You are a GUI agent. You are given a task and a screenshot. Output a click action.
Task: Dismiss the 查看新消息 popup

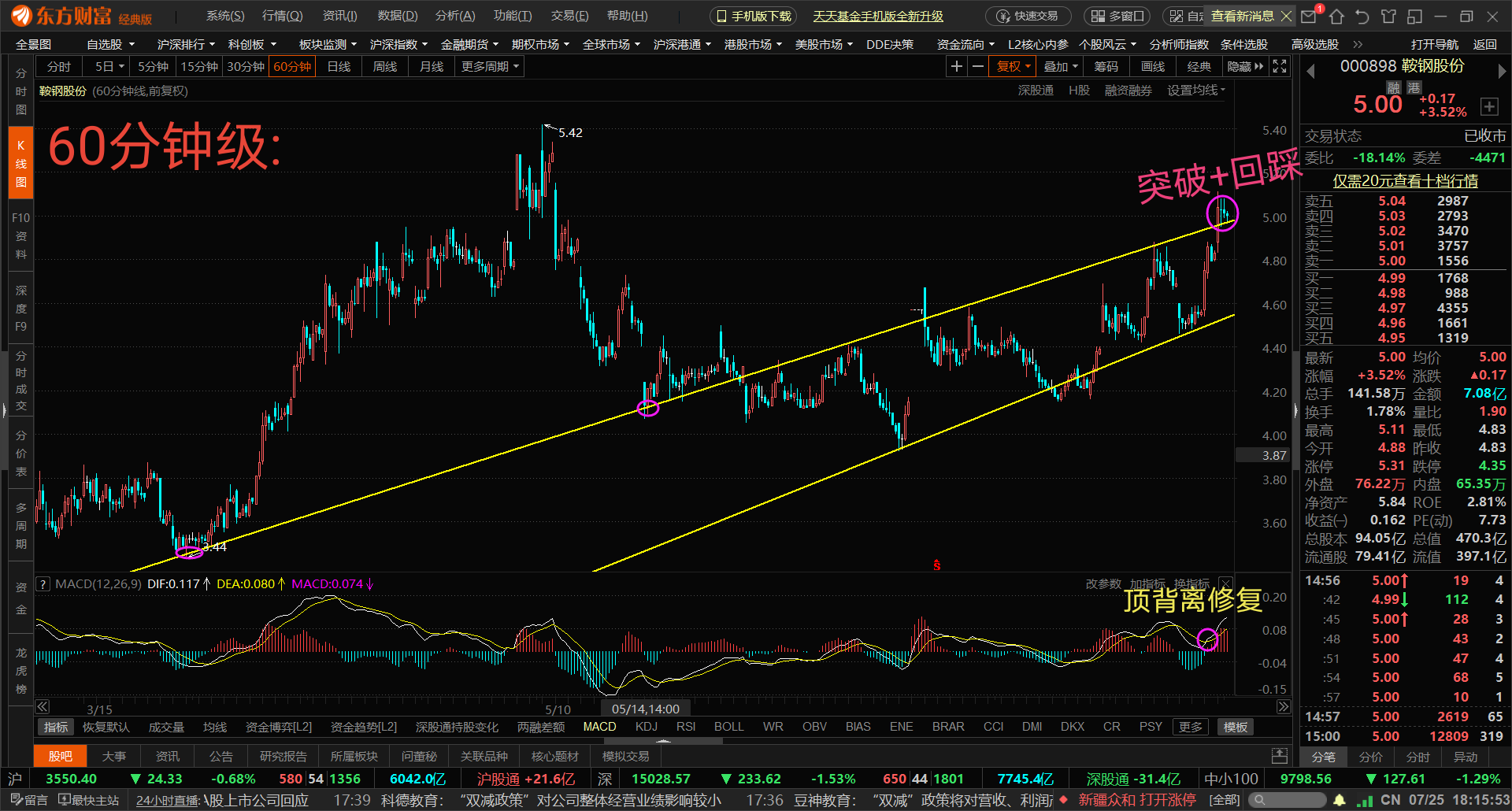point(1287,16)
